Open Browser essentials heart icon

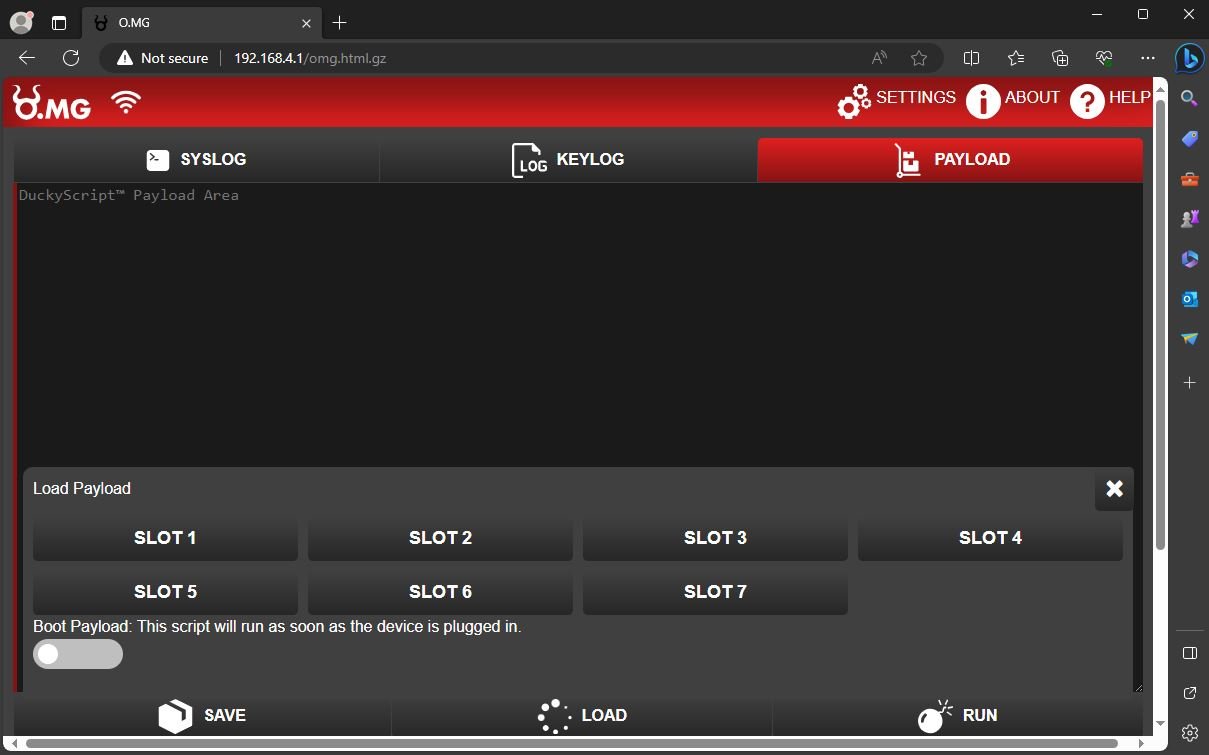[x=1104, y=58]
